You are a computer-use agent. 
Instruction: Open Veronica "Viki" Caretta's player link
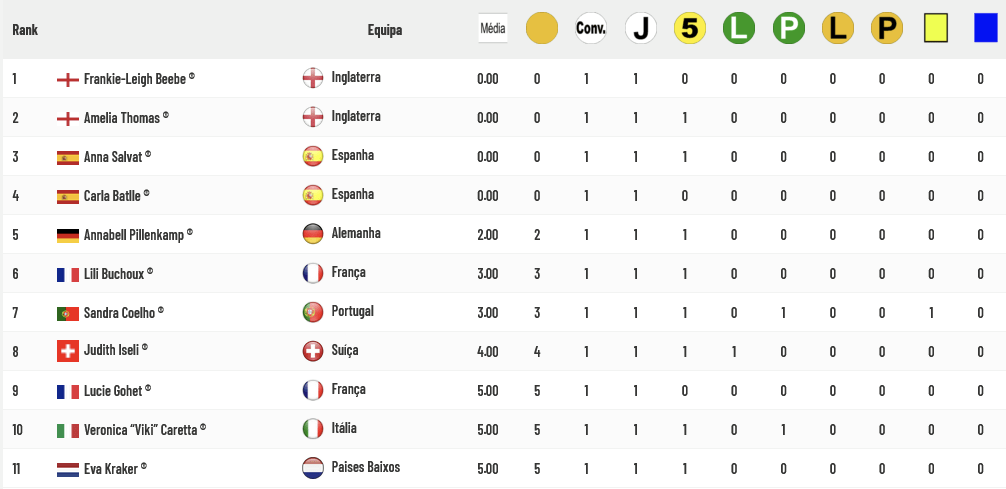pos(141,430)
